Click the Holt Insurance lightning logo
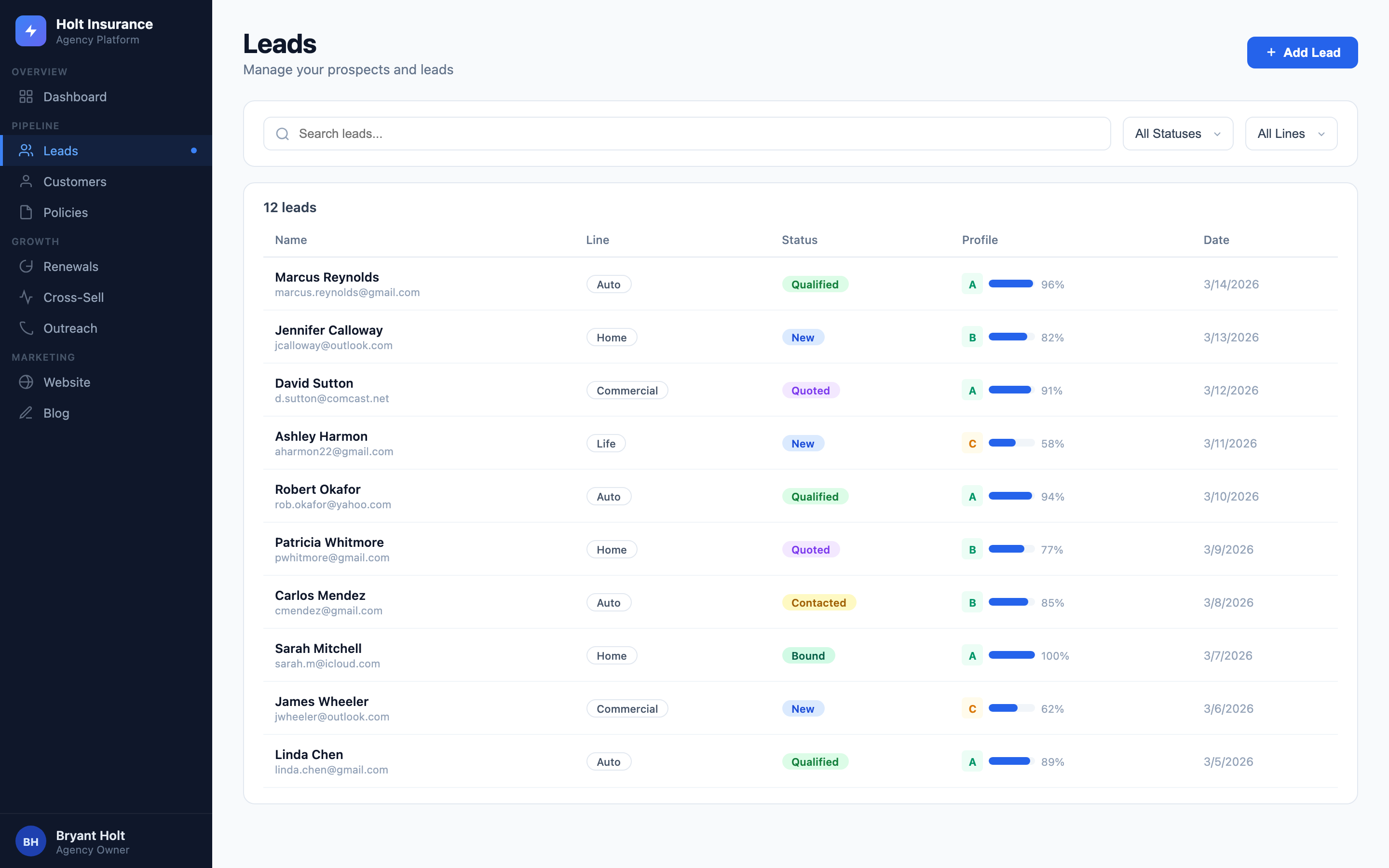Image resolution: width=1389 pixels, height=868 pixels. (31, 31)
